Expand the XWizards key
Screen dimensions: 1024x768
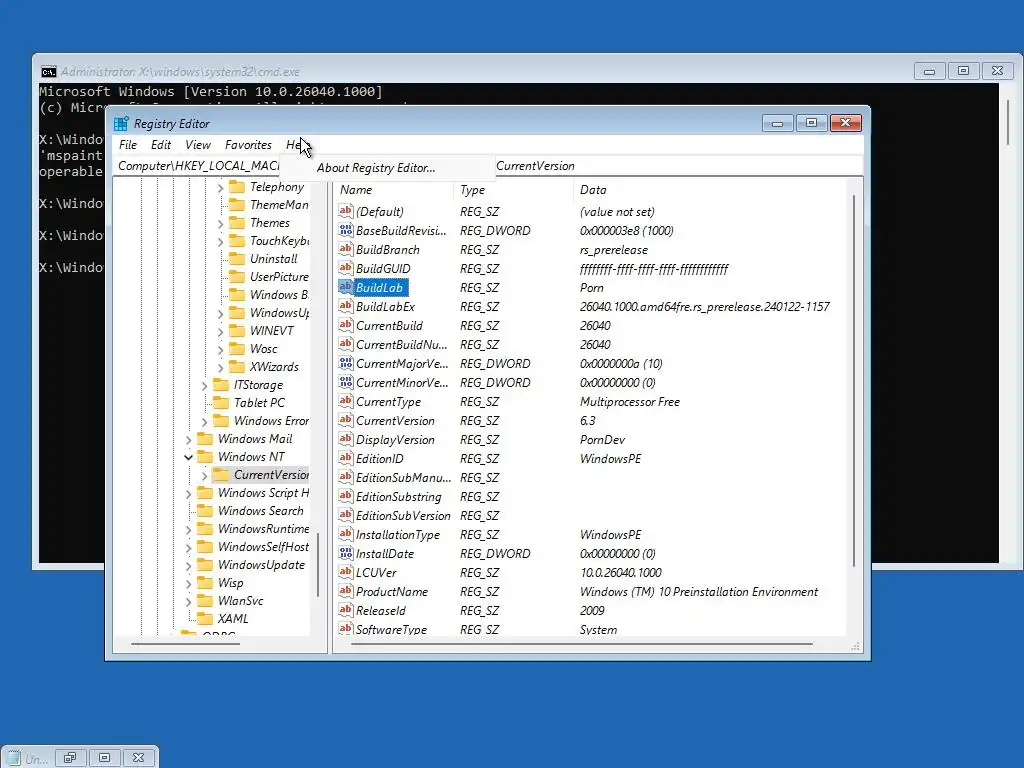[x=220, y=368]
